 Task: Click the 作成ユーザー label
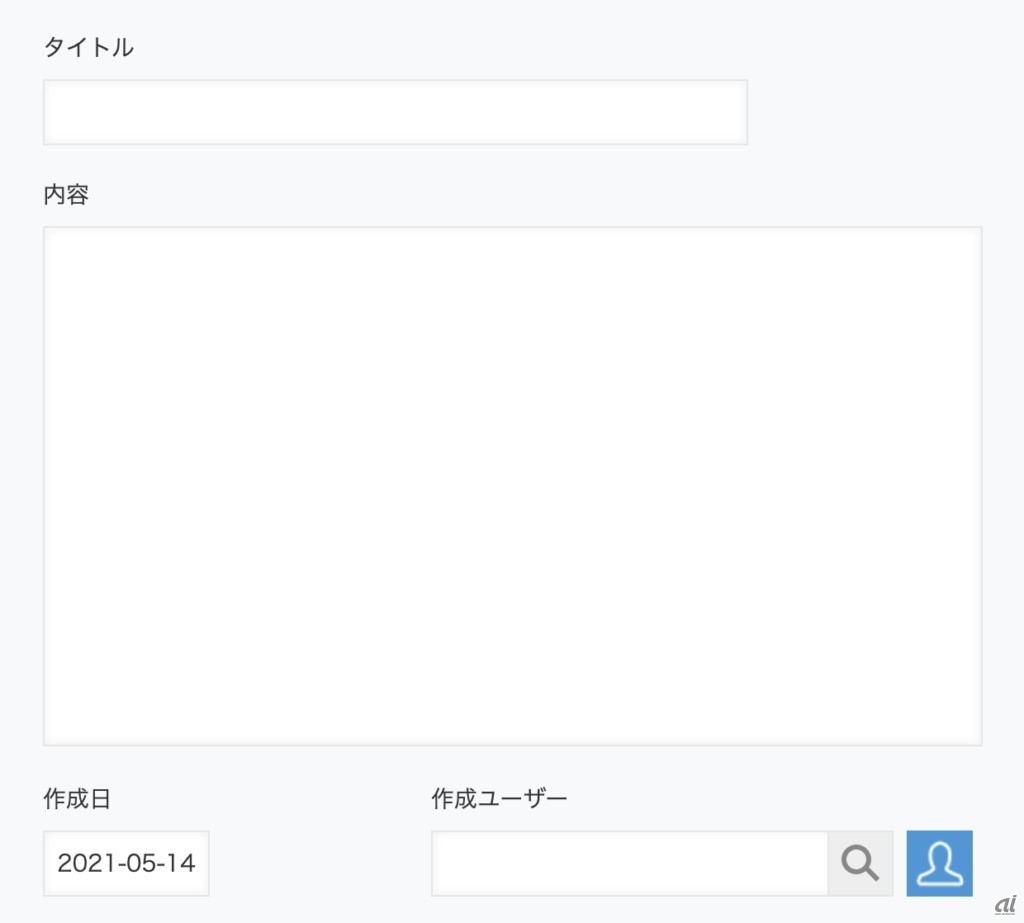coord(499,799)
